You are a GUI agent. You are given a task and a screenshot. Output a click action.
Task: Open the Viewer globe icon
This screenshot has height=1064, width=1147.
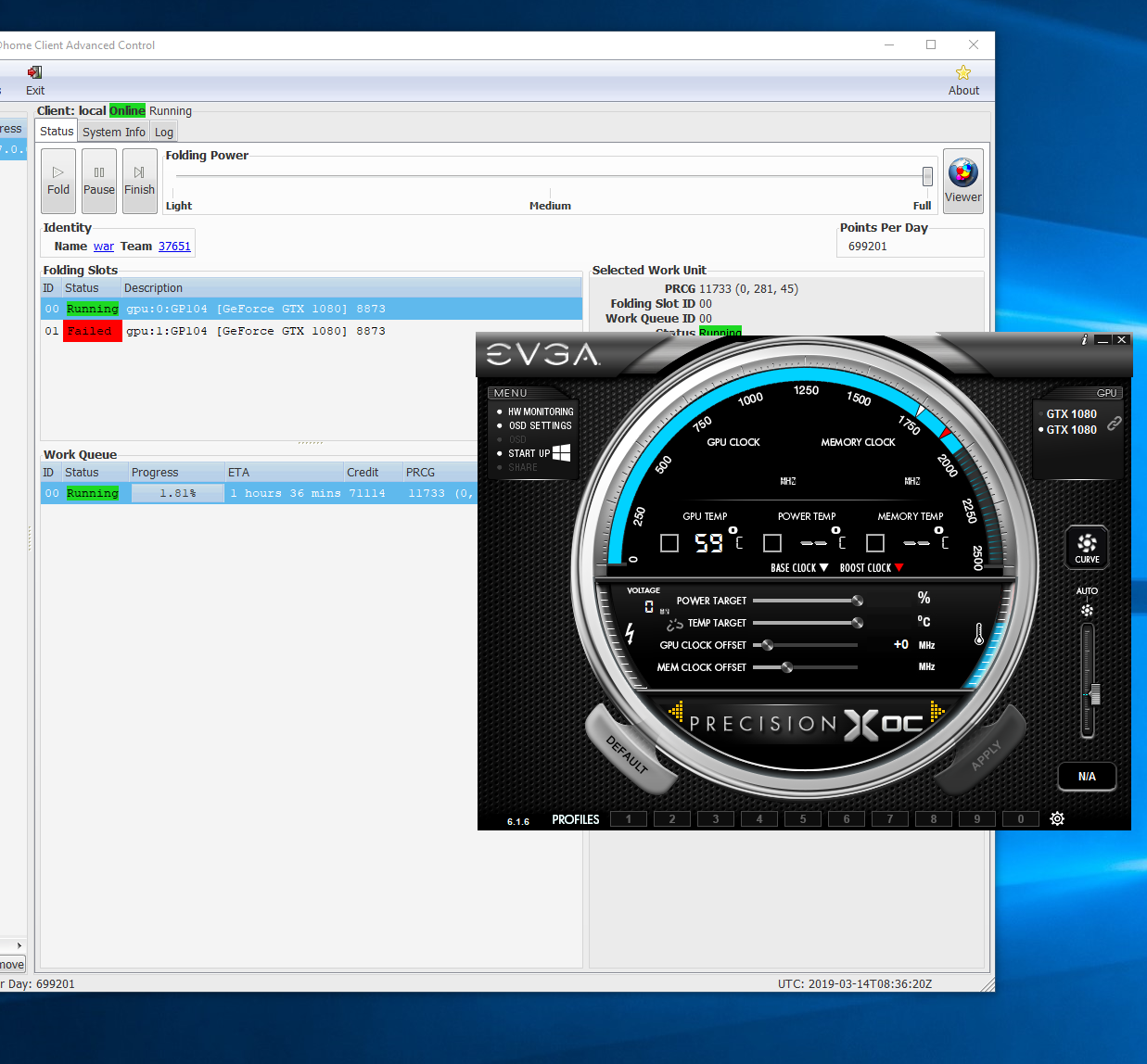pyautogui.click(x=963, y=172)
